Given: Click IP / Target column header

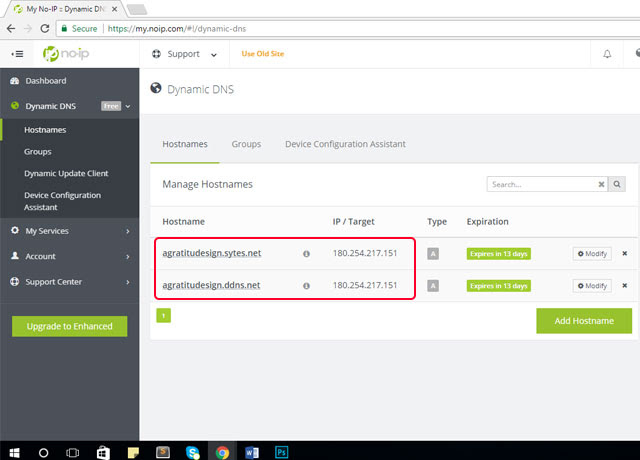Looking at the screenshot, I should 353,222.
